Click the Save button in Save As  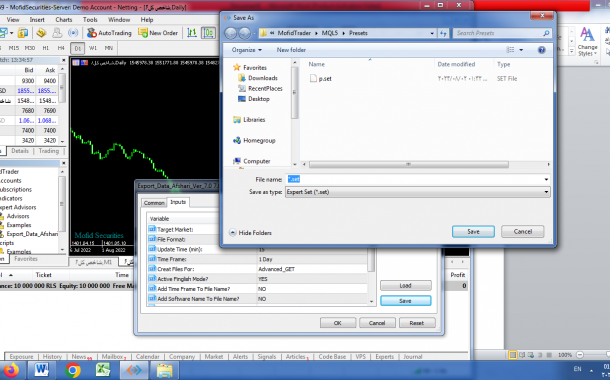point(473,231)
